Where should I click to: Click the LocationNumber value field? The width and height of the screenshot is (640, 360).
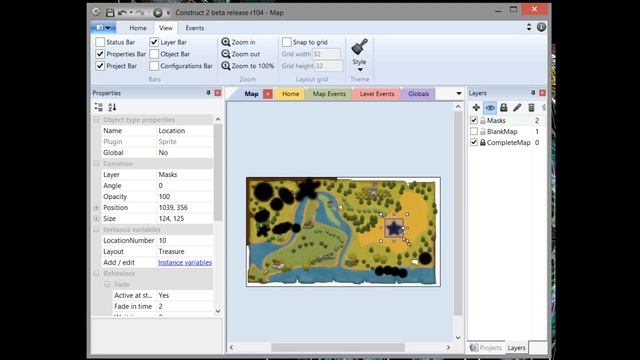coord(184,241)
